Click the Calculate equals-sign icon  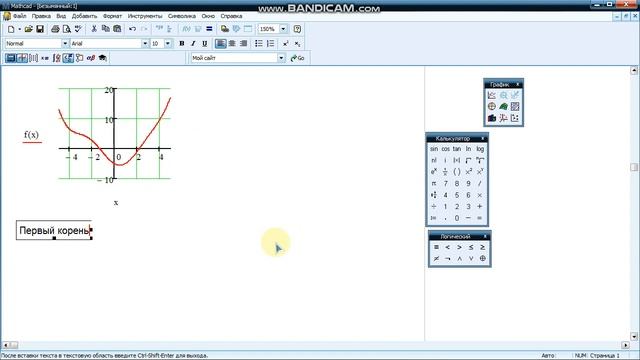(209, 29)
